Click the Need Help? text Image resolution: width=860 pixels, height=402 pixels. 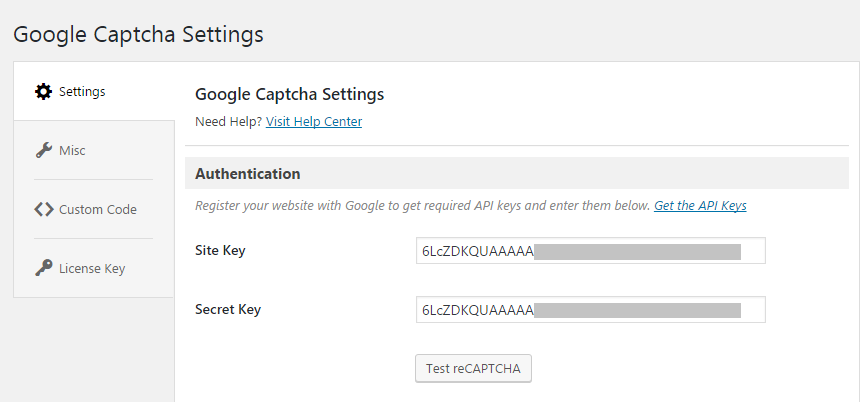click(229, 122)
